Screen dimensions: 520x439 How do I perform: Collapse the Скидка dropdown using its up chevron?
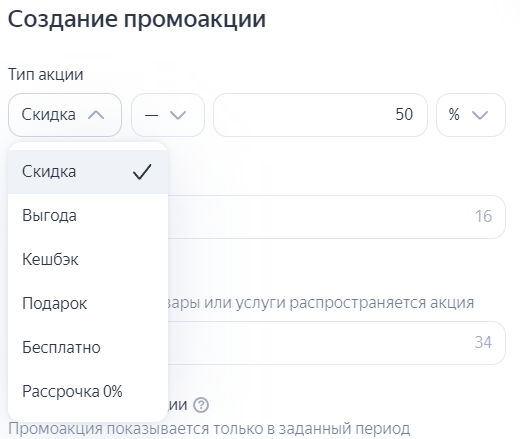[96, 115]
